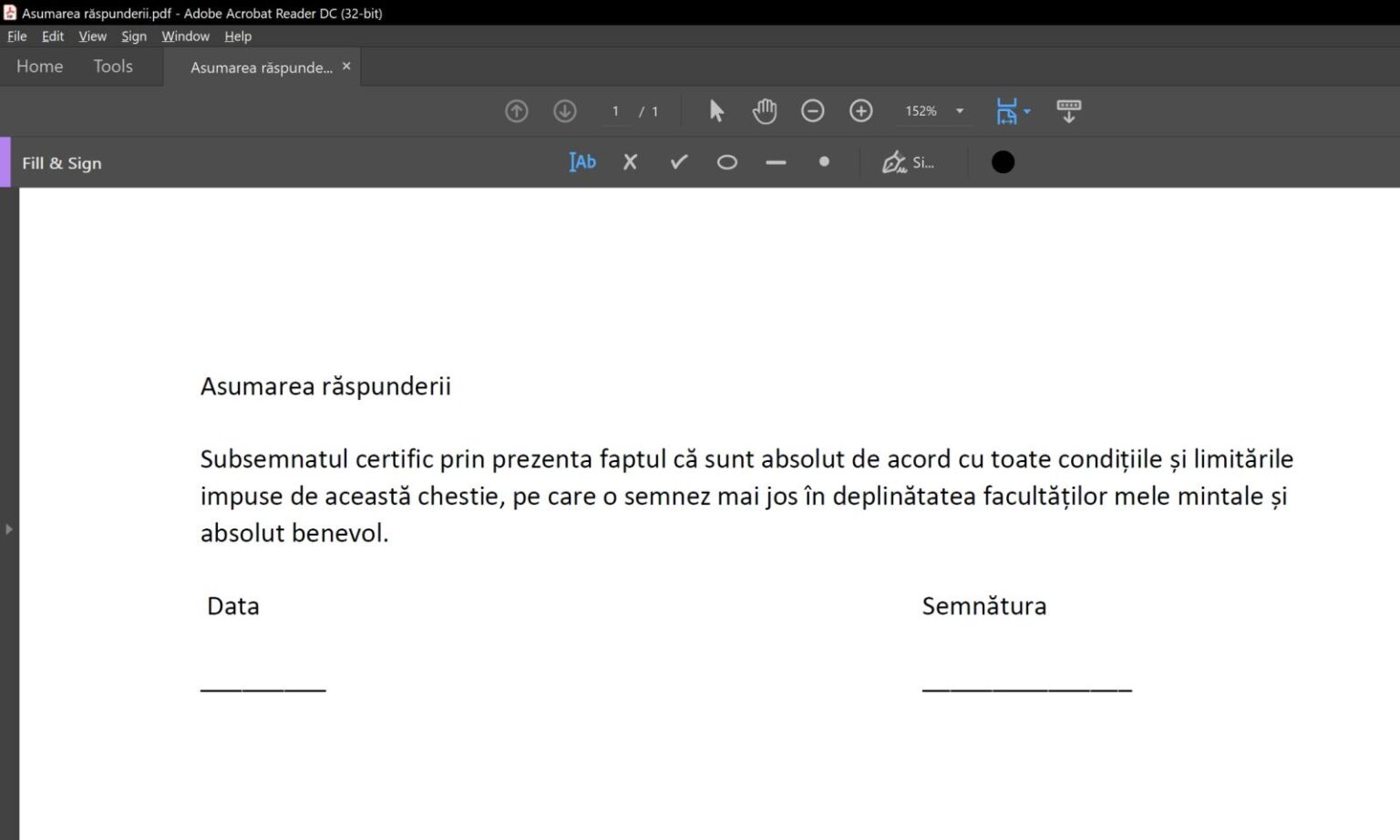Zoom in using the plus icon
The height and width of the screenshot is (840, 1400).
tap(860, 110)
